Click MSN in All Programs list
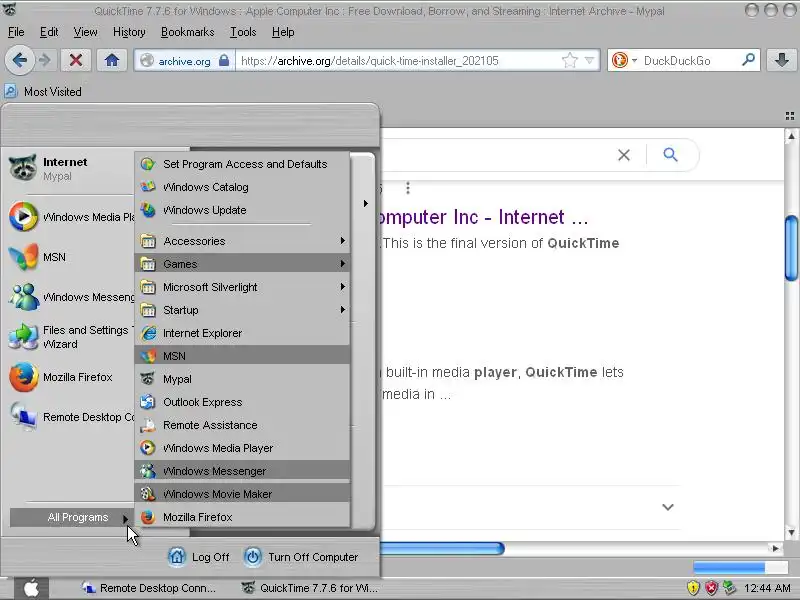The image size is (800, 600). (x=243, y=356)
